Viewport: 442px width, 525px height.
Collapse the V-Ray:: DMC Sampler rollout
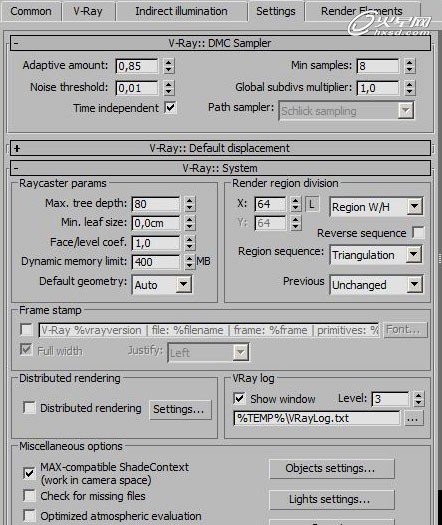(x=220, y=43)
